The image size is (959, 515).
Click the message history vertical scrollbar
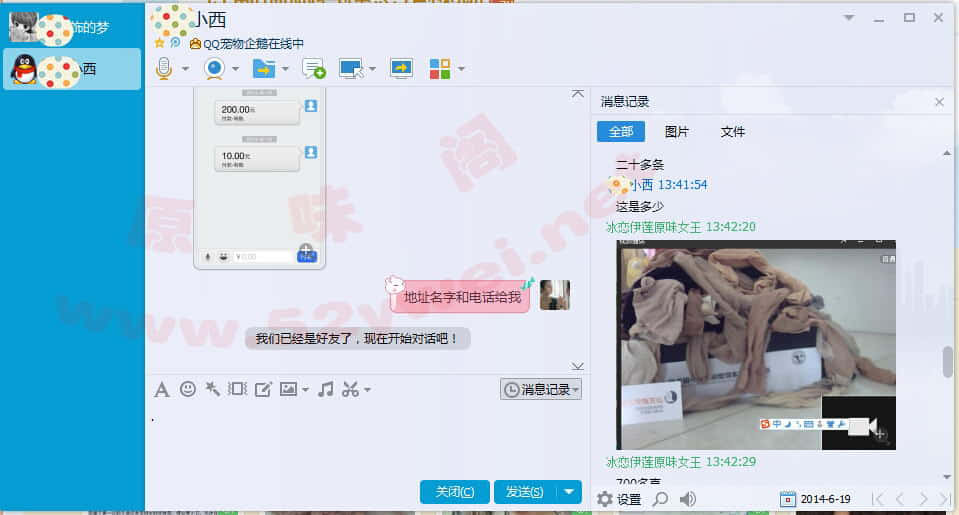[947, 362]
